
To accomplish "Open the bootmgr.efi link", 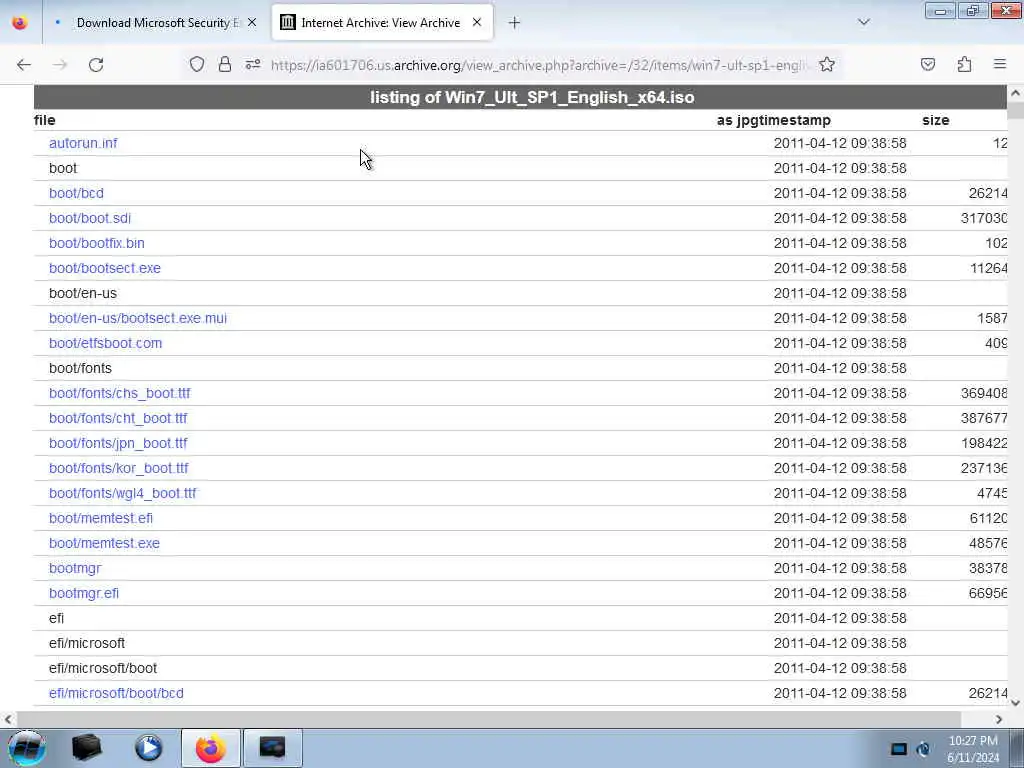I will (84, 594).
